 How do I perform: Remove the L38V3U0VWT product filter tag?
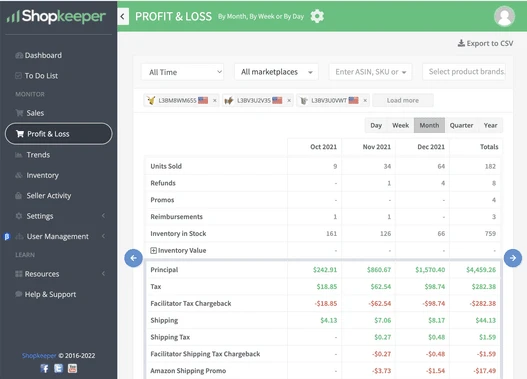[365, 100]
